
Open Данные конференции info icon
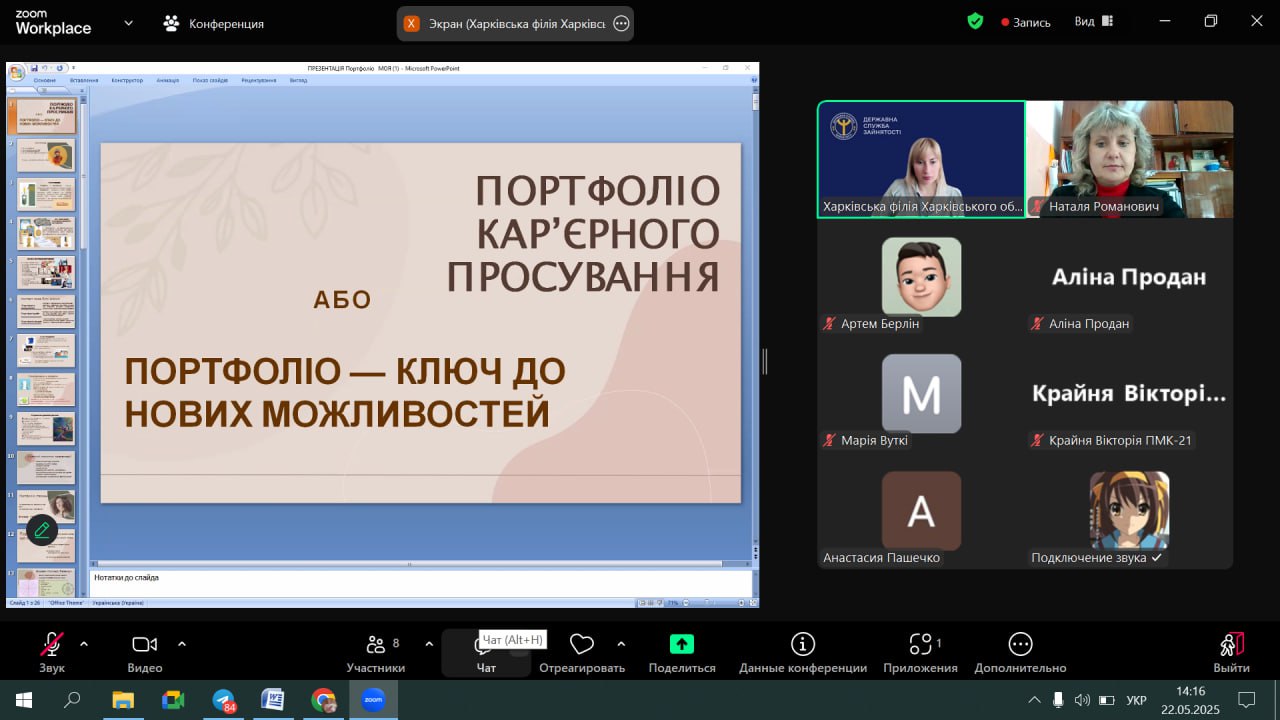click(802, 645)
